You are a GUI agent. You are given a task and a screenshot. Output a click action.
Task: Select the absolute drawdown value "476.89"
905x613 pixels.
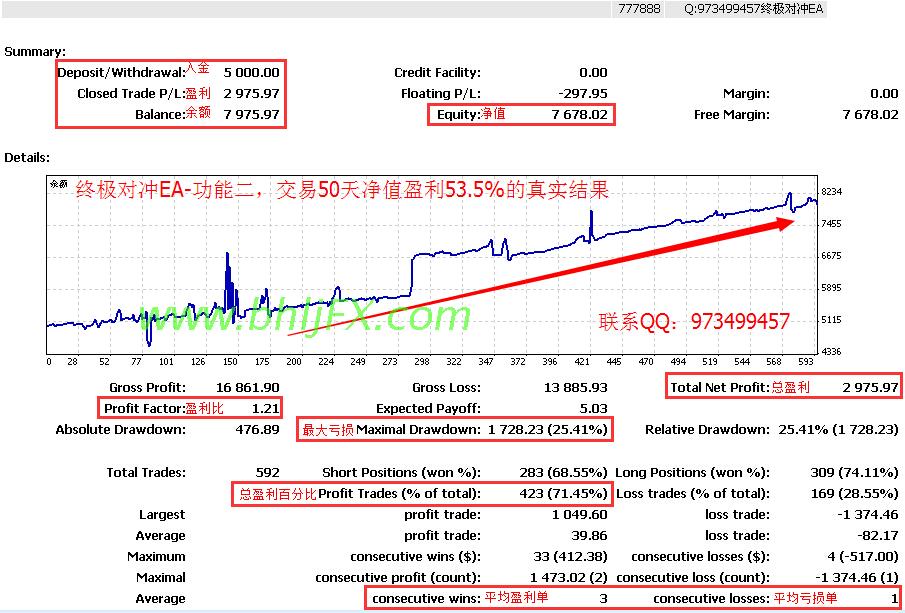[257, 429]
